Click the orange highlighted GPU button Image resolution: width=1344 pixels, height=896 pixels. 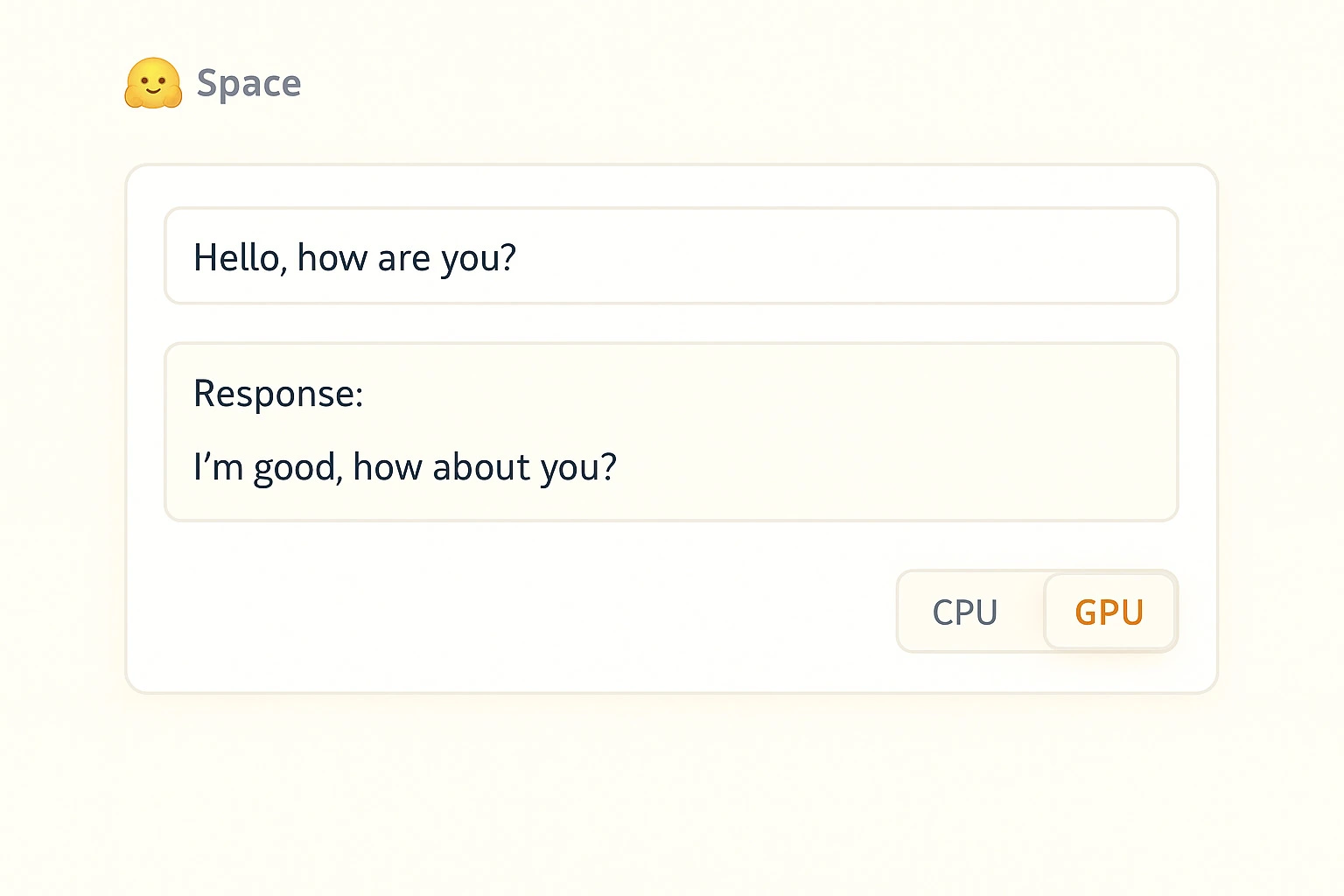coord(1109,612)
